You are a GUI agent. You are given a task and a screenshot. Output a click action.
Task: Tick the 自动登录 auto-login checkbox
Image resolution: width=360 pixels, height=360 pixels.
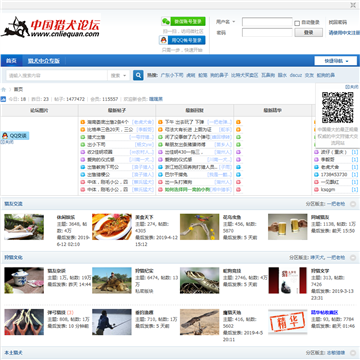(x=297, y=23)
